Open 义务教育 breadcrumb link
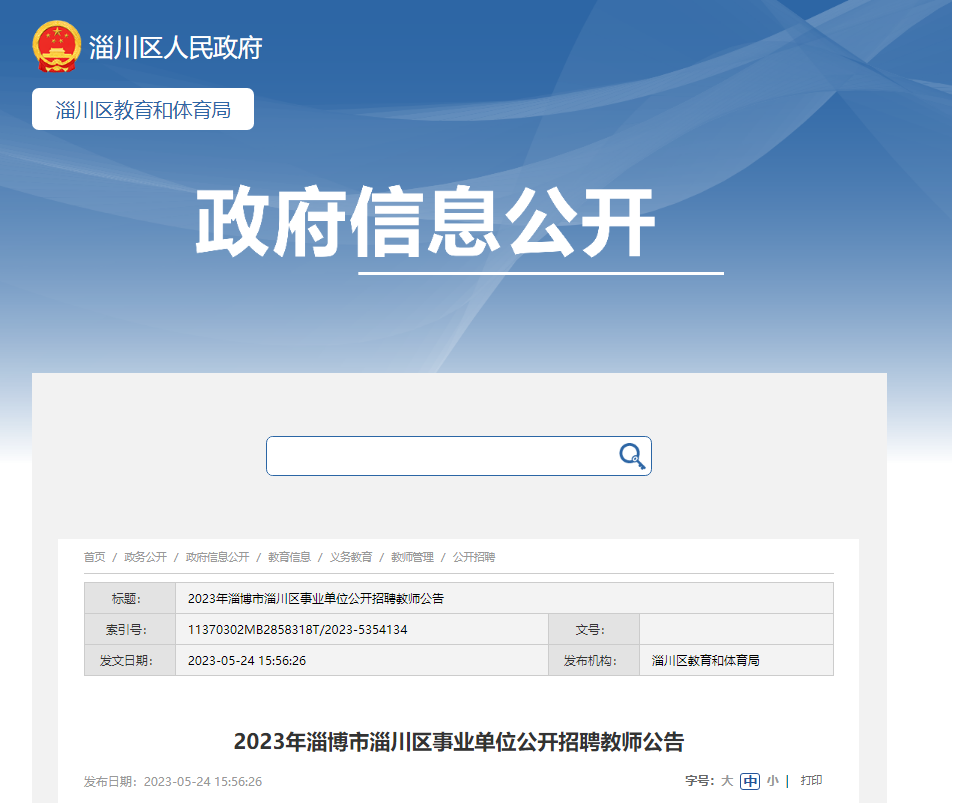This screenshot has height=803, width=960. [x=351, y=557]
